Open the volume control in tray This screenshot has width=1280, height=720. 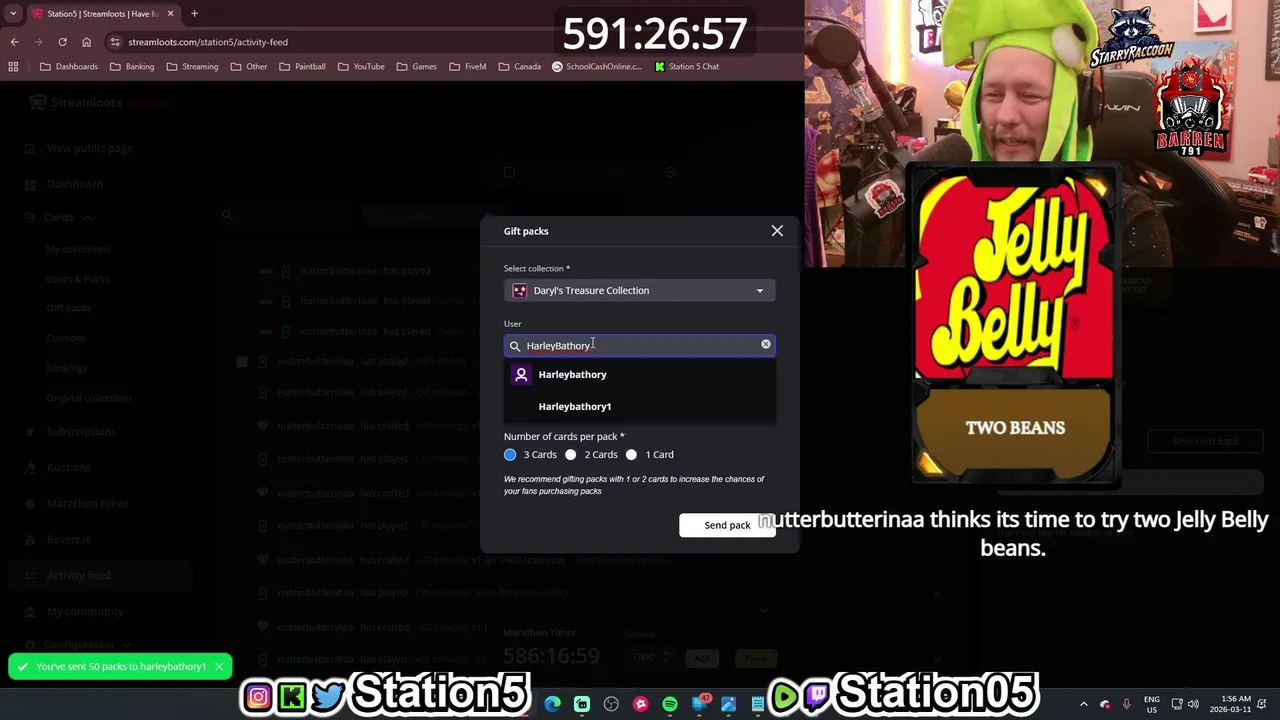coord(1194,704)
